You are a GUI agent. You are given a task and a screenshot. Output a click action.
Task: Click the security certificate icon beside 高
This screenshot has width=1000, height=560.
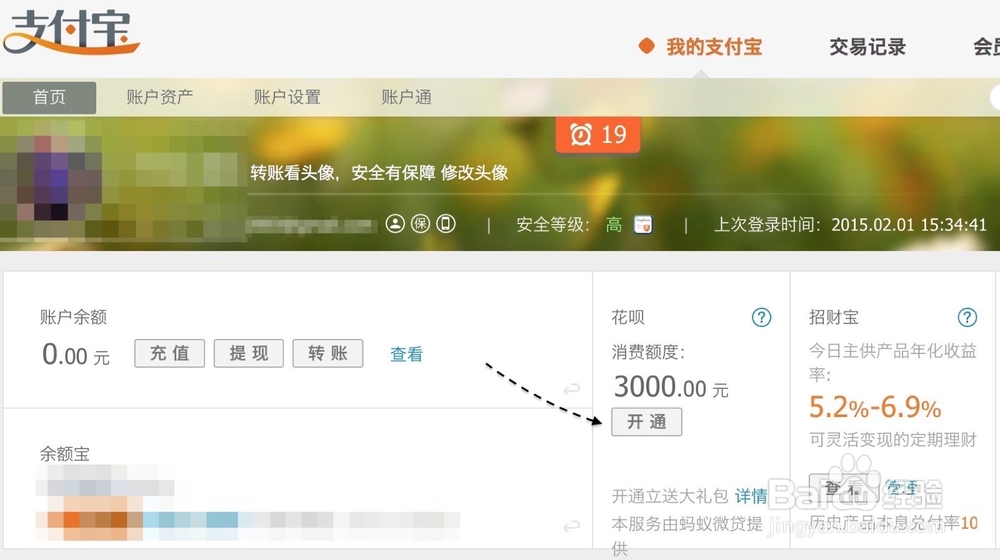point(643,225)
